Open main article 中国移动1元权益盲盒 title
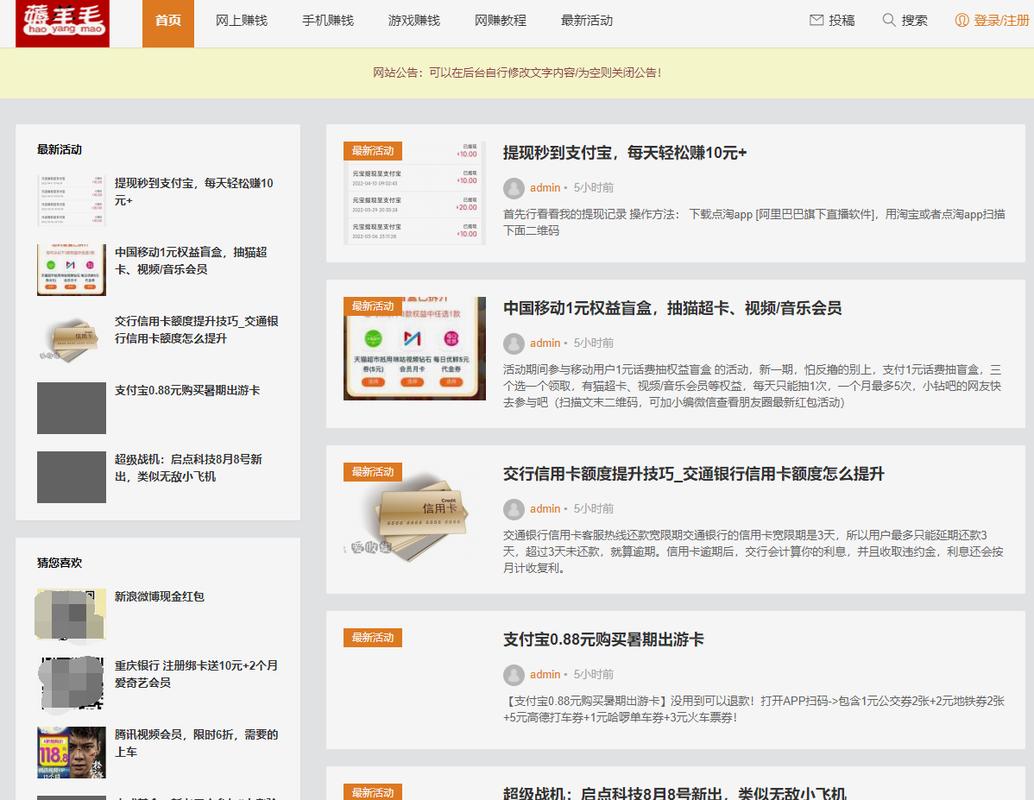 pos(672,308)
